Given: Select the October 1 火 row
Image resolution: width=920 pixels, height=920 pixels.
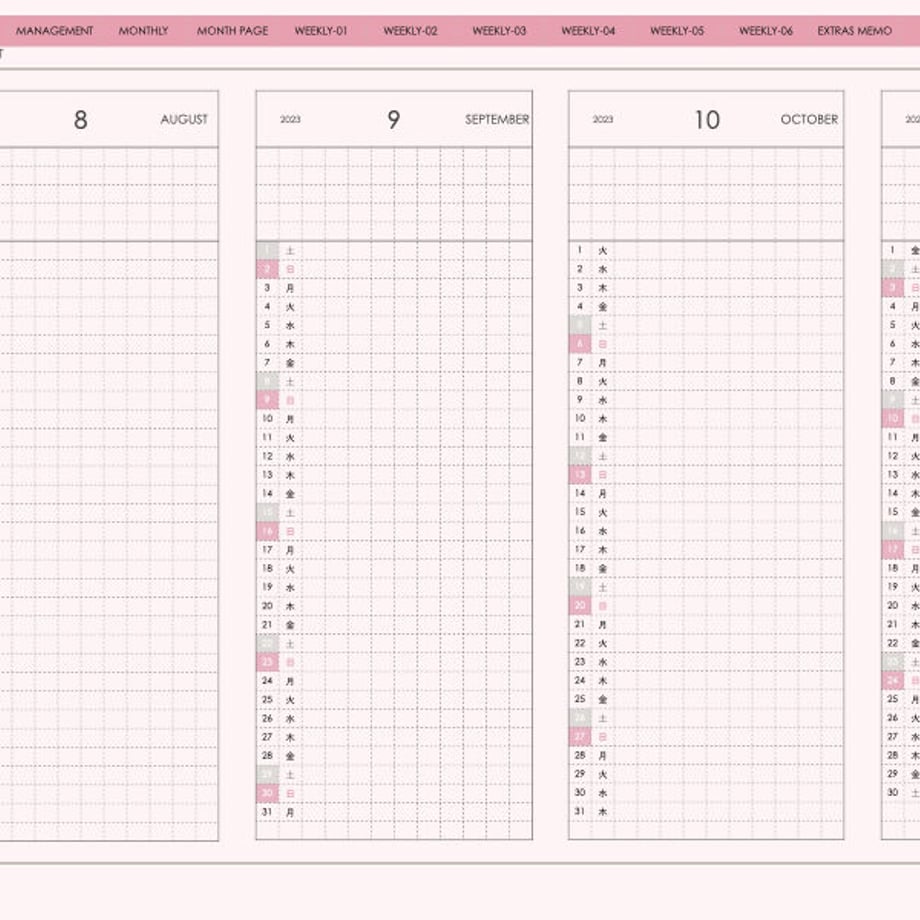Looking at the screenshot, I should click(x=706, y=251).
